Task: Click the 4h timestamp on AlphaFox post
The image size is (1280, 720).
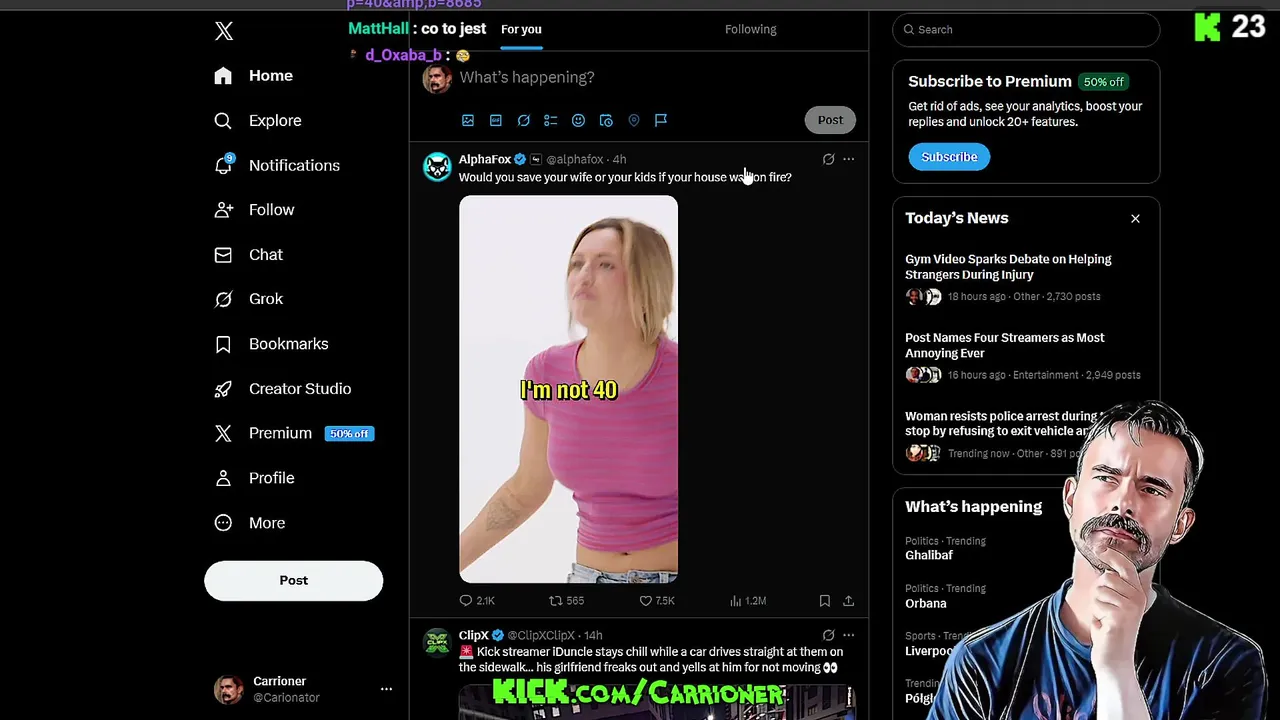Action: point(619,160)
